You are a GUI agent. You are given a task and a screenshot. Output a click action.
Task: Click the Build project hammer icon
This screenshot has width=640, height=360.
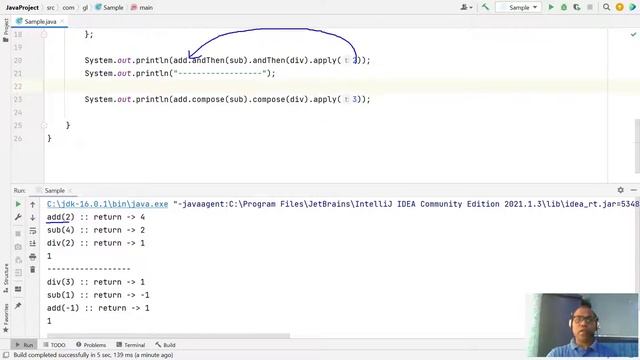click(x=485, y=7)
